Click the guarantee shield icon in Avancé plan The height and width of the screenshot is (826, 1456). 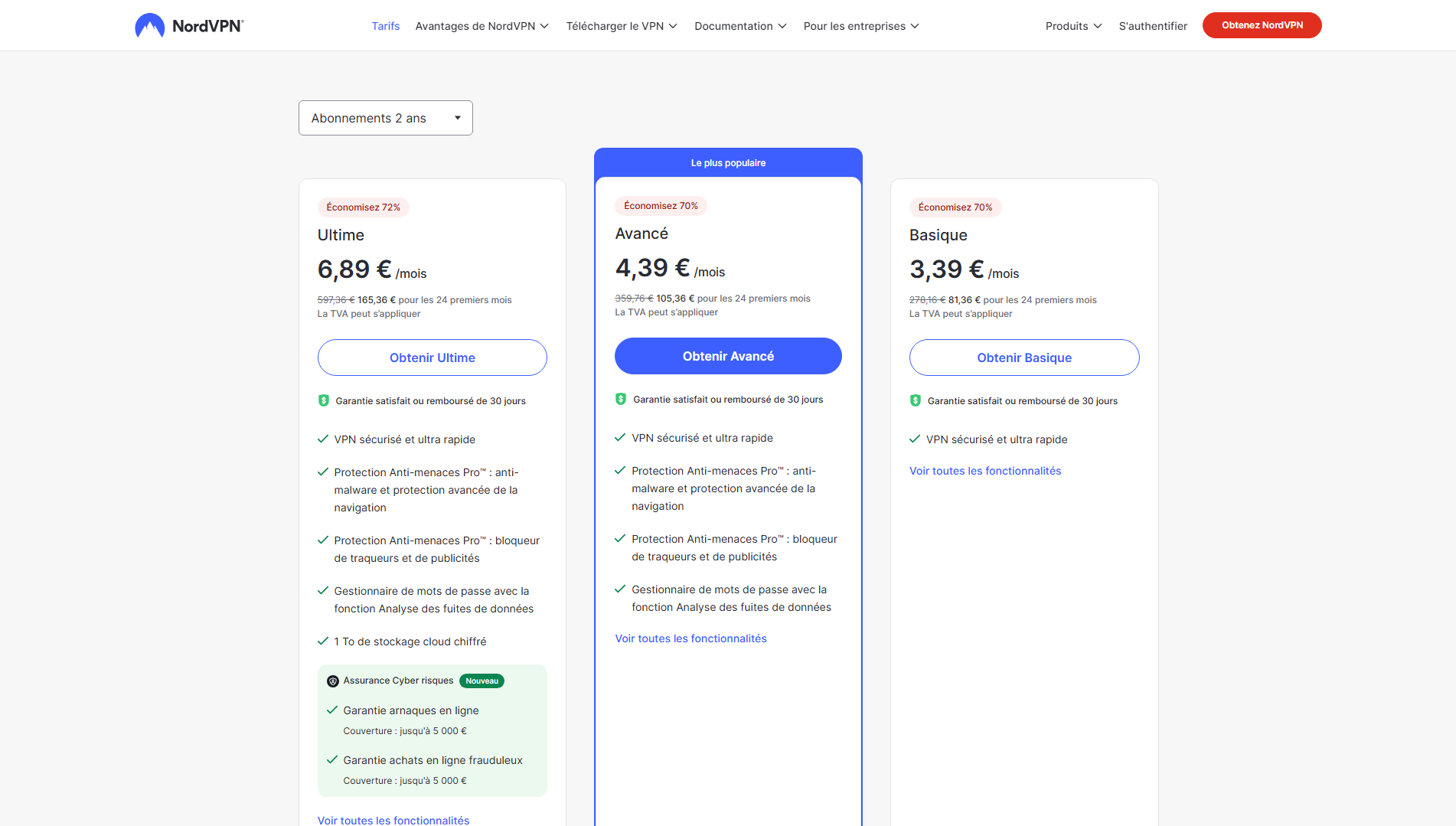pos(621,399)
